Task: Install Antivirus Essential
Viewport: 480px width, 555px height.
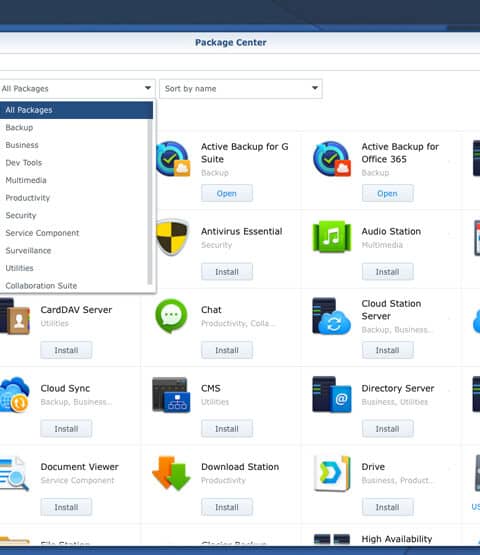Action: click(227, 272)
